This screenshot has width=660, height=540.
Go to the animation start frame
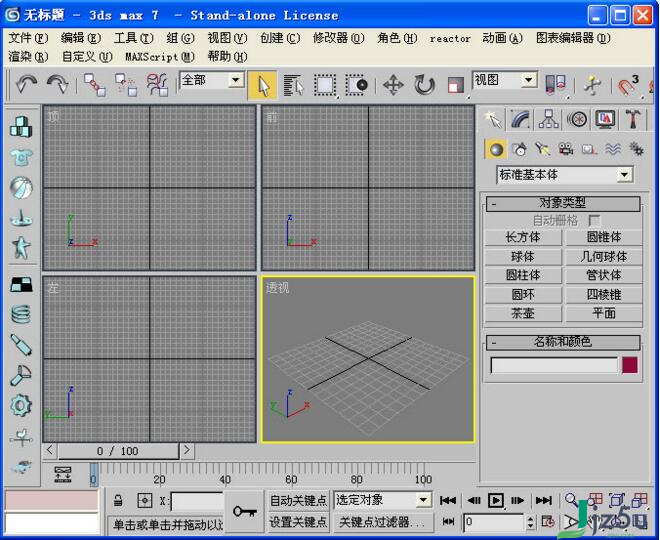[448, 500]
